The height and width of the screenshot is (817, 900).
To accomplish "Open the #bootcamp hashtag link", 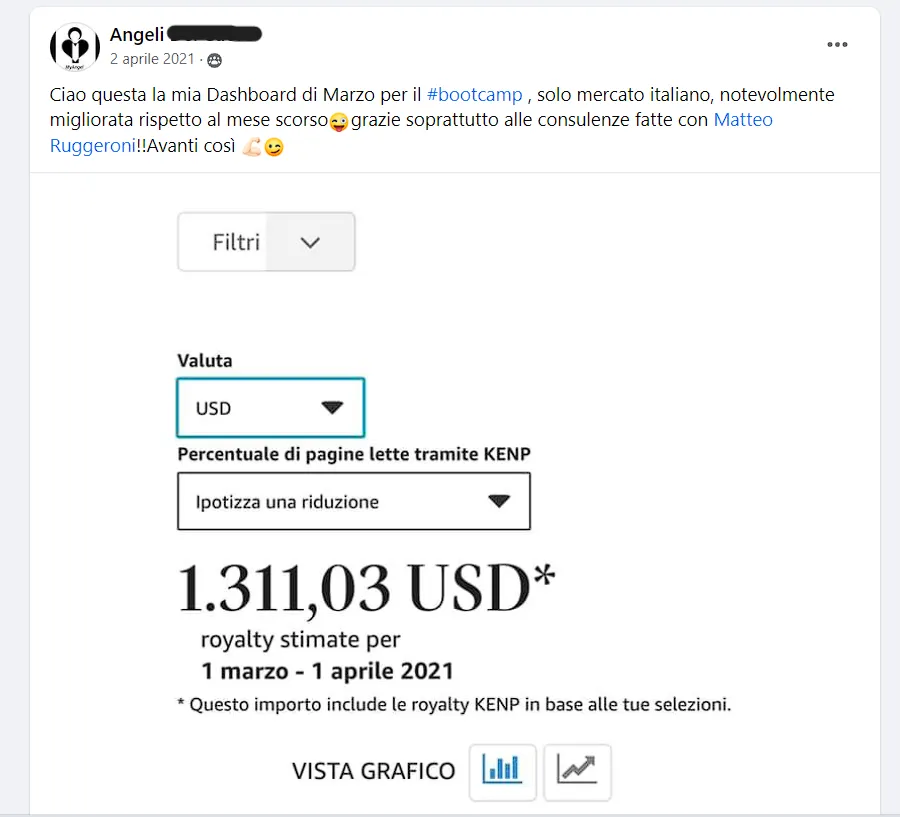I will (x=475, y=94).
